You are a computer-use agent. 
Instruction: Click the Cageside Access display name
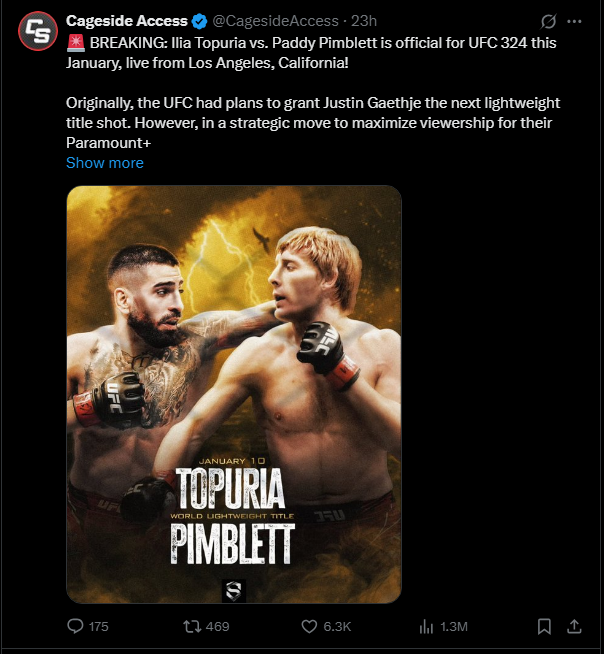tap(126, 21)
